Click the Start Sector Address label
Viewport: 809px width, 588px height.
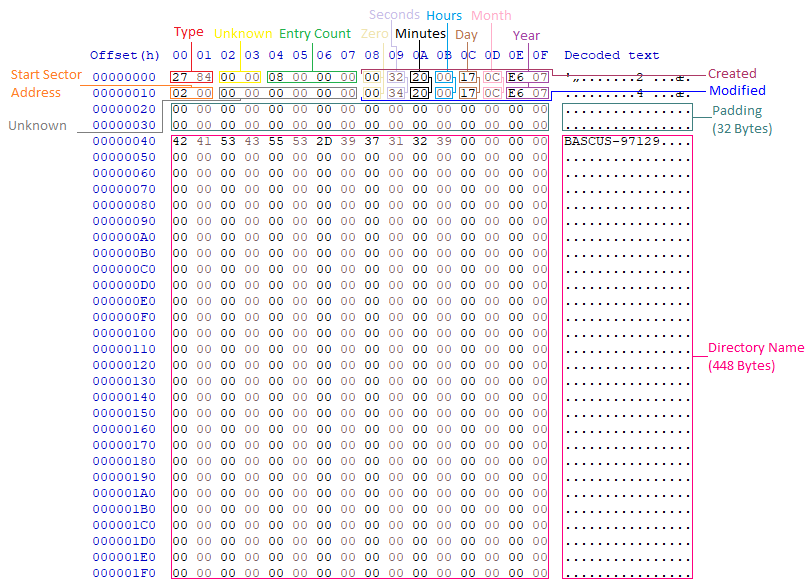click(46, 84)
